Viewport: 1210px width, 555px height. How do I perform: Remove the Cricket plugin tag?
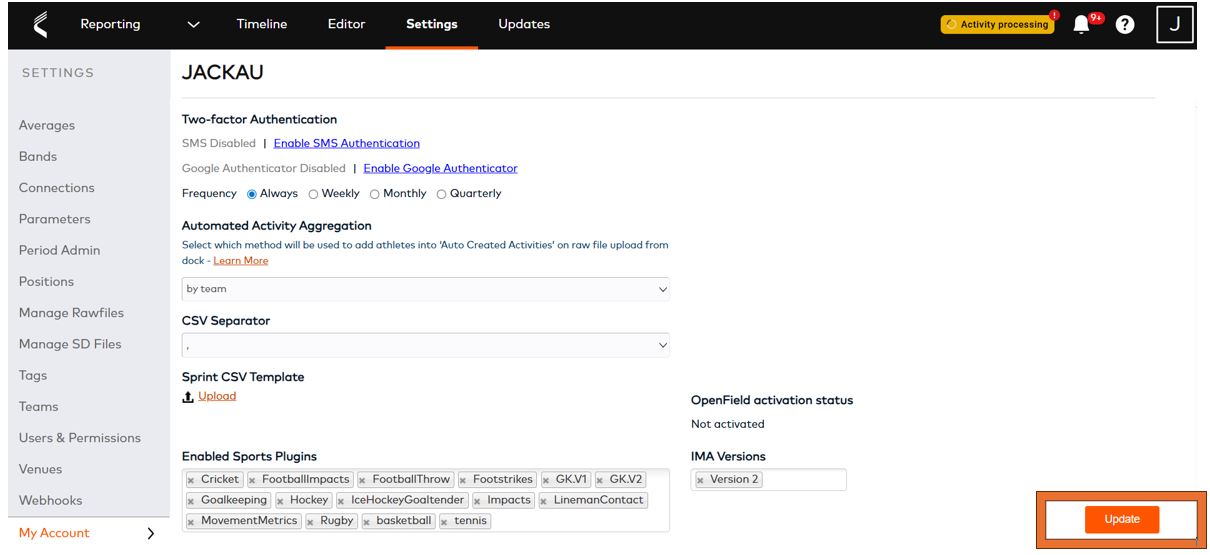pyautogui.click(x=192, y=480)
